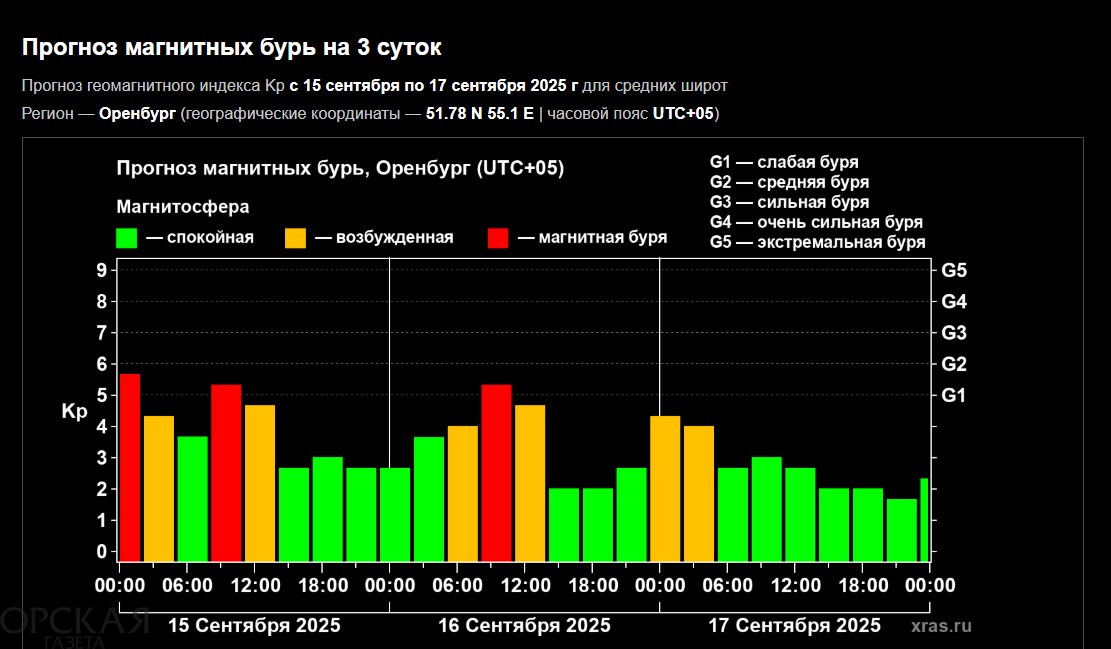Click the 'Магнитосфера' legend heading
Viewport: 1111px width, 649px height.
tap(182, 207)
